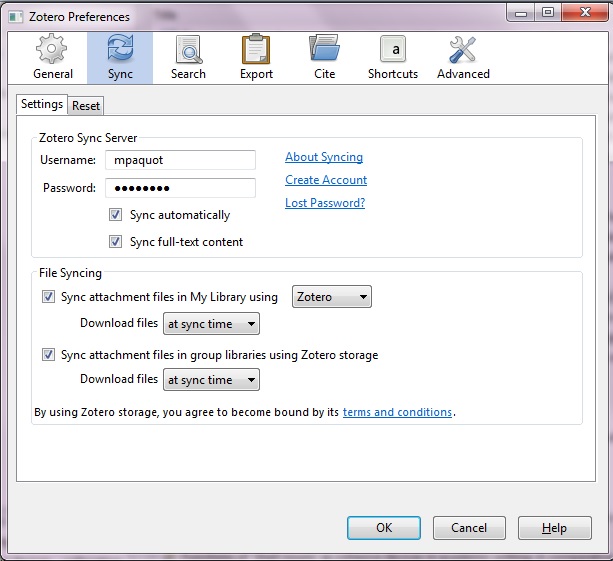Select the Sync preferences pane
This screenshot has width=613, height=561.
(120, 58)
